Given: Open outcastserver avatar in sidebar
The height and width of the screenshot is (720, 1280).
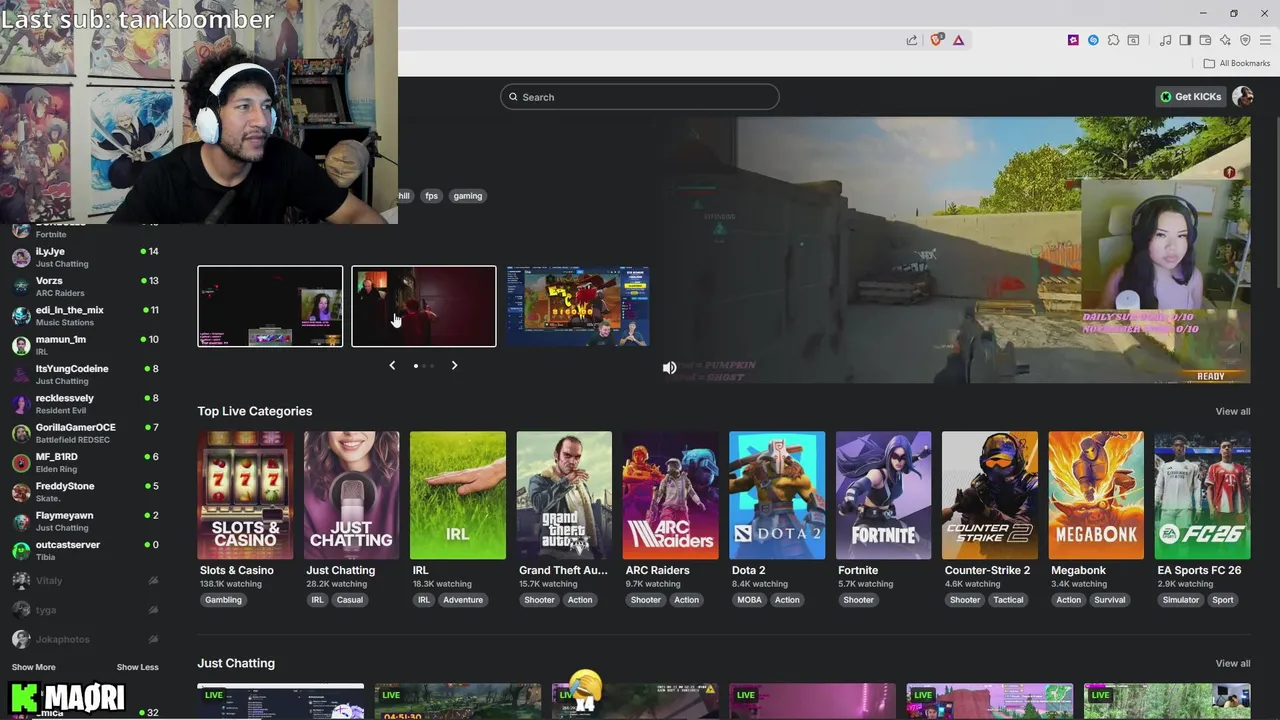Looking at the screenshot, I should pos(21,550).
